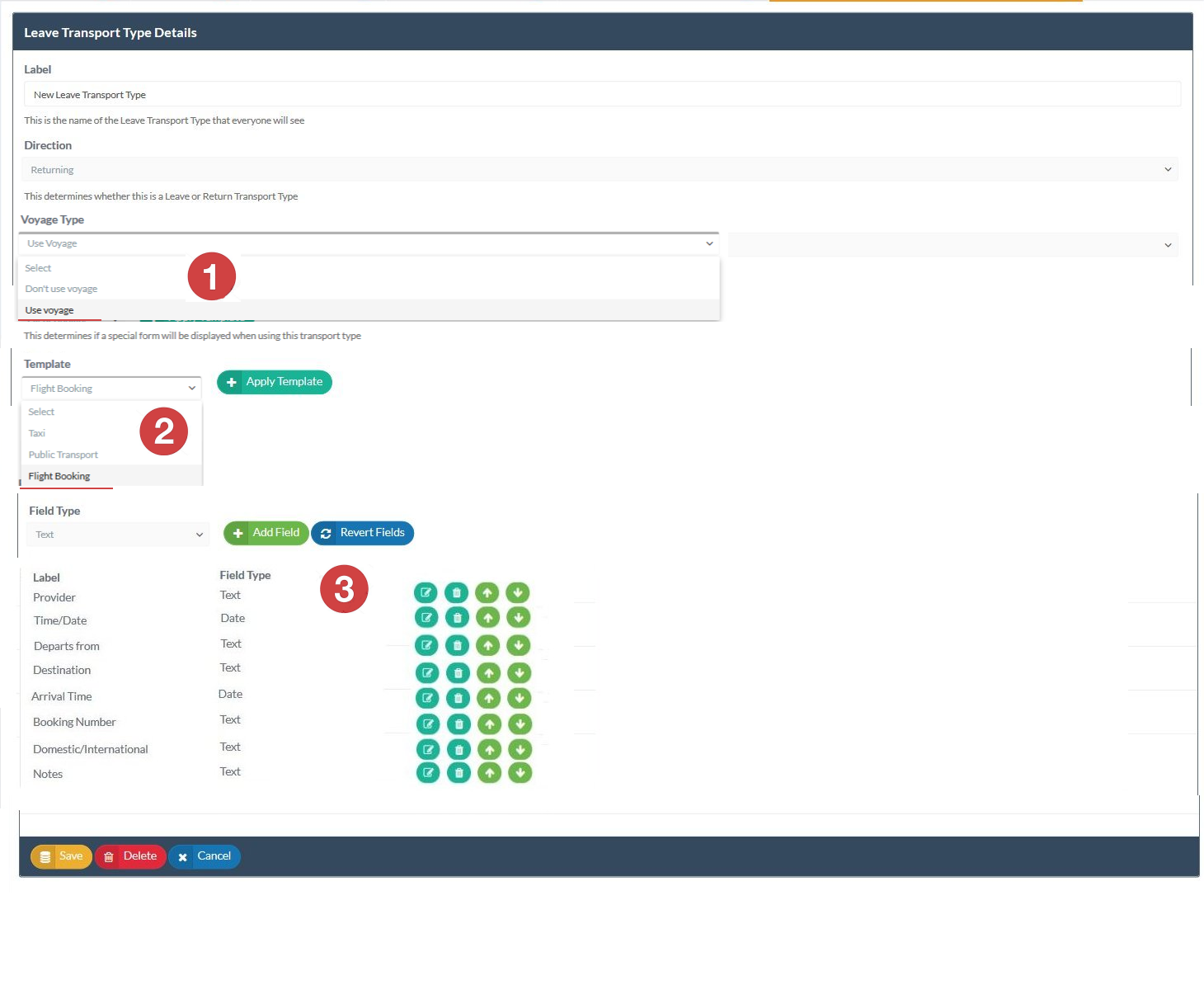Select the 'Time/Date' label text
The width and height of the screenshot is (1204, 990).
(60, 620)
